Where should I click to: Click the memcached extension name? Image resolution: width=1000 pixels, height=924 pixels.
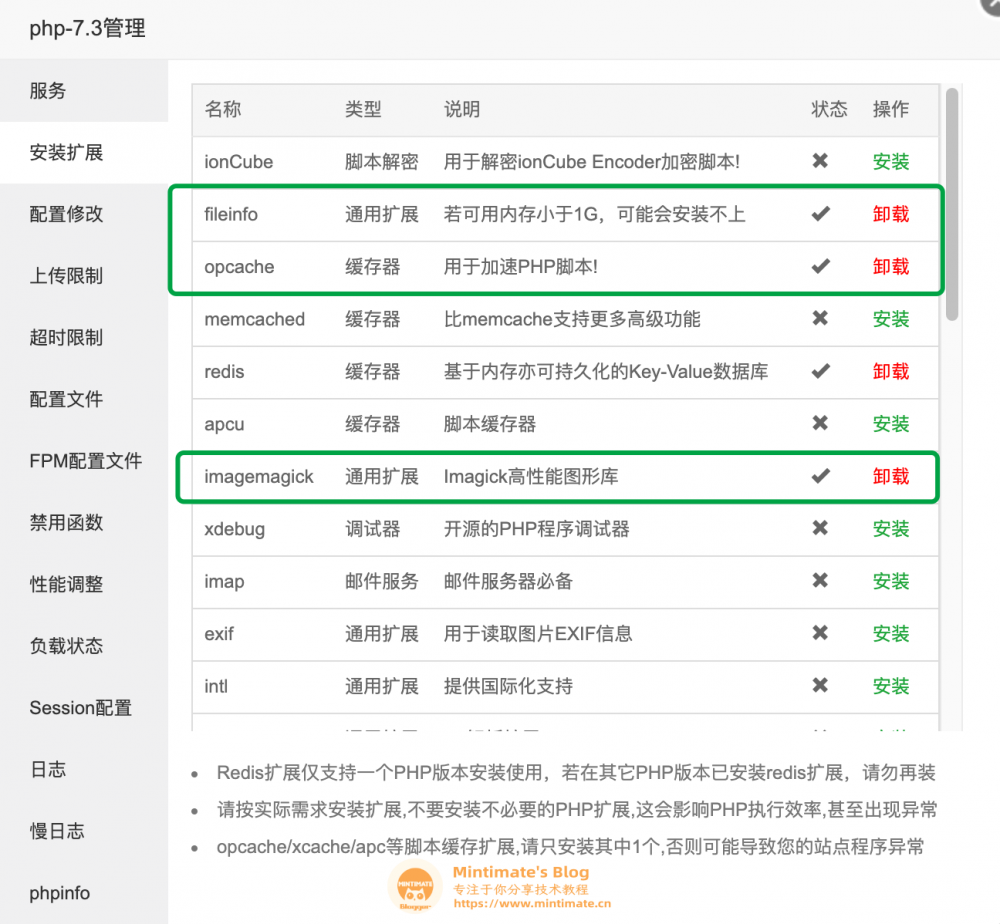point(254,319)
